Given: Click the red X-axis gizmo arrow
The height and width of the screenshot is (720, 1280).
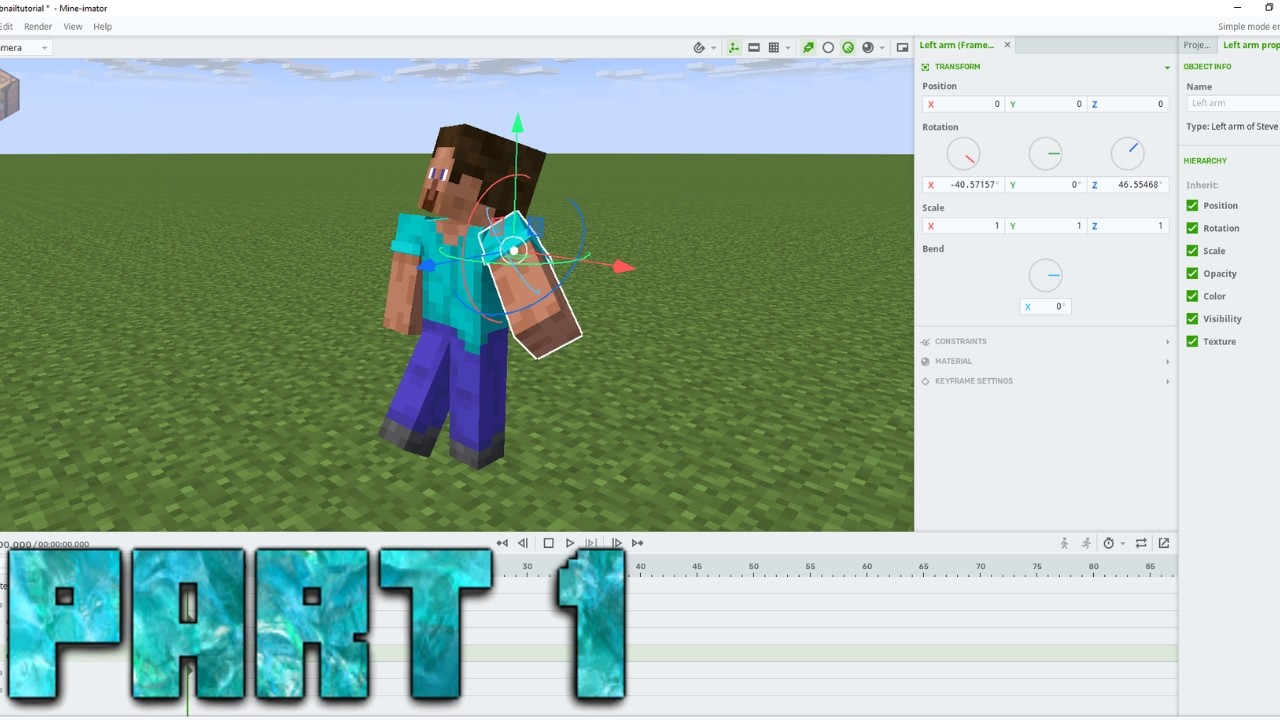Looking at the screenshot, I should pyautogui.click(x=624, y=267).
